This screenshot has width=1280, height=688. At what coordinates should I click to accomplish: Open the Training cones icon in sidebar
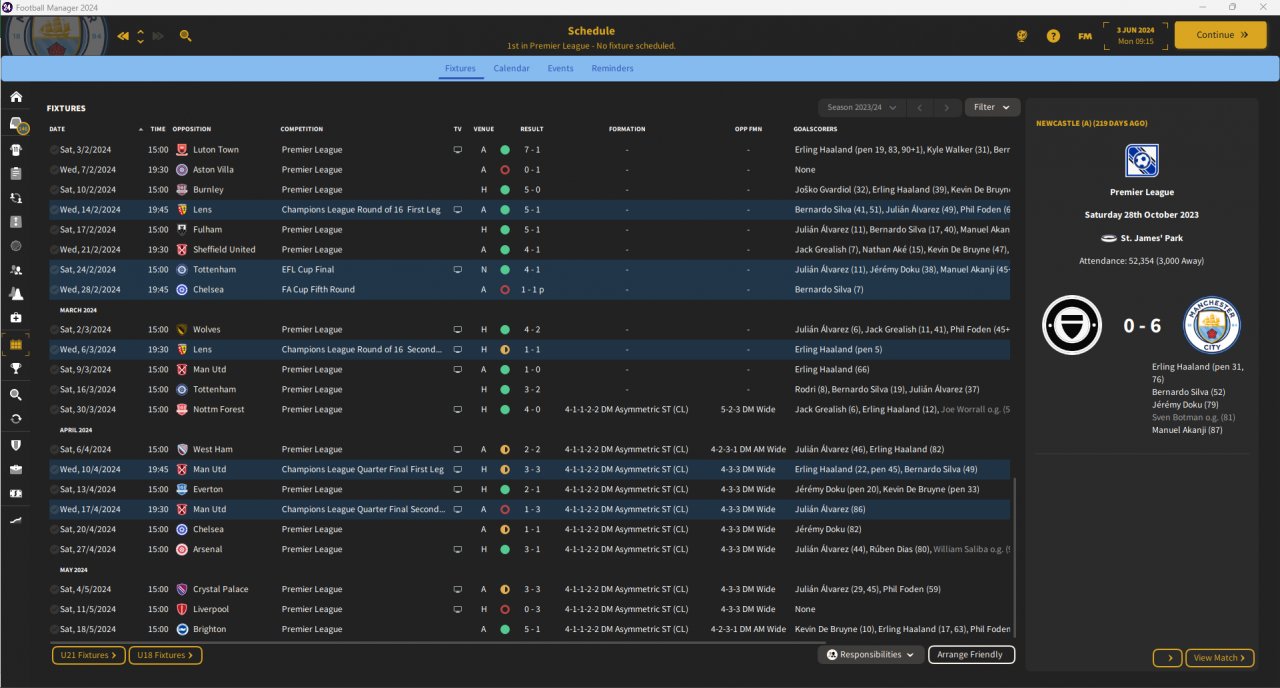tap(16, 293)
